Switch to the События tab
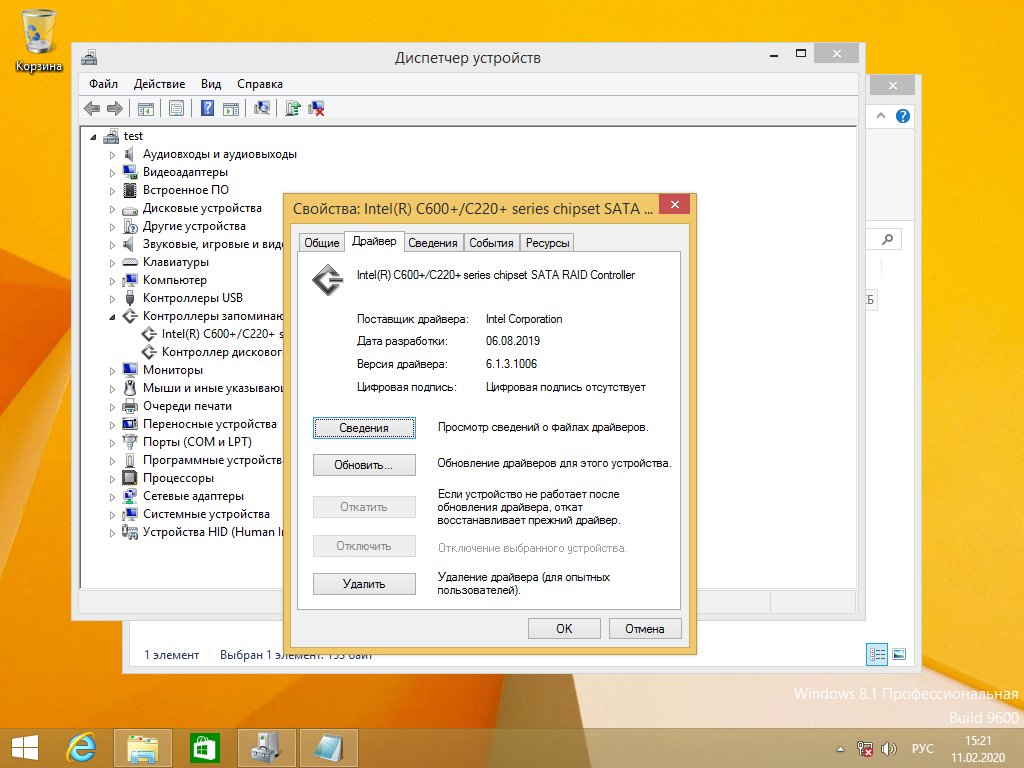Screen dimensions: 1024x768 (491, 243)
